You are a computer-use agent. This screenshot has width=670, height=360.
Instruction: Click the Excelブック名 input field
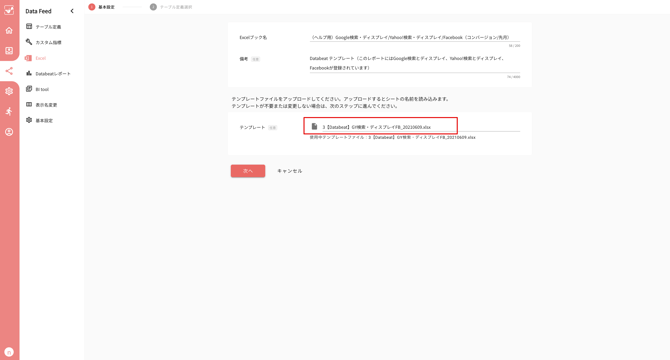(x=414, y=38)
